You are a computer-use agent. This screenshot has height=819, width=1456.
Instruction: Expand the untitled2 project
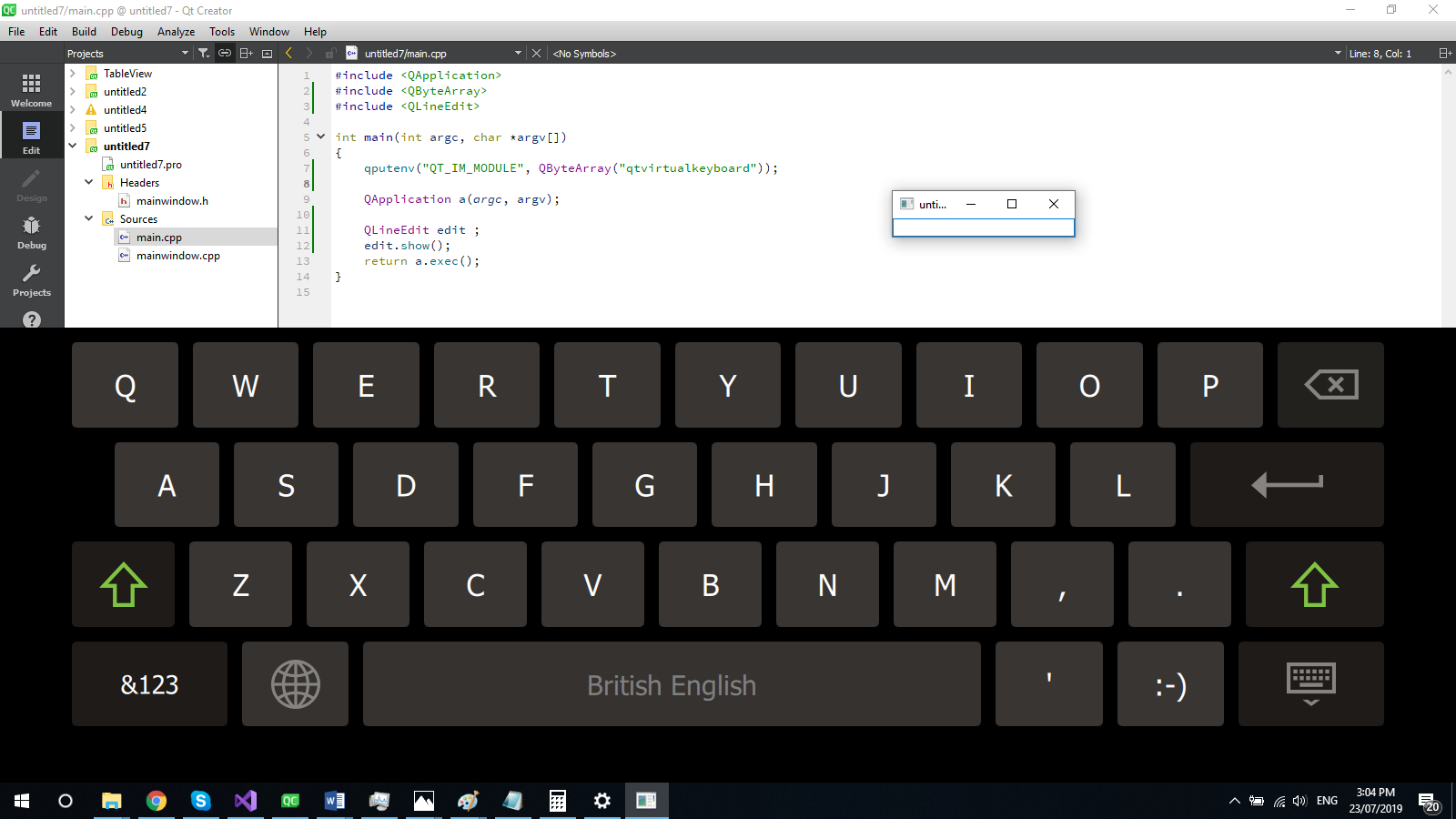pos(73,92)
